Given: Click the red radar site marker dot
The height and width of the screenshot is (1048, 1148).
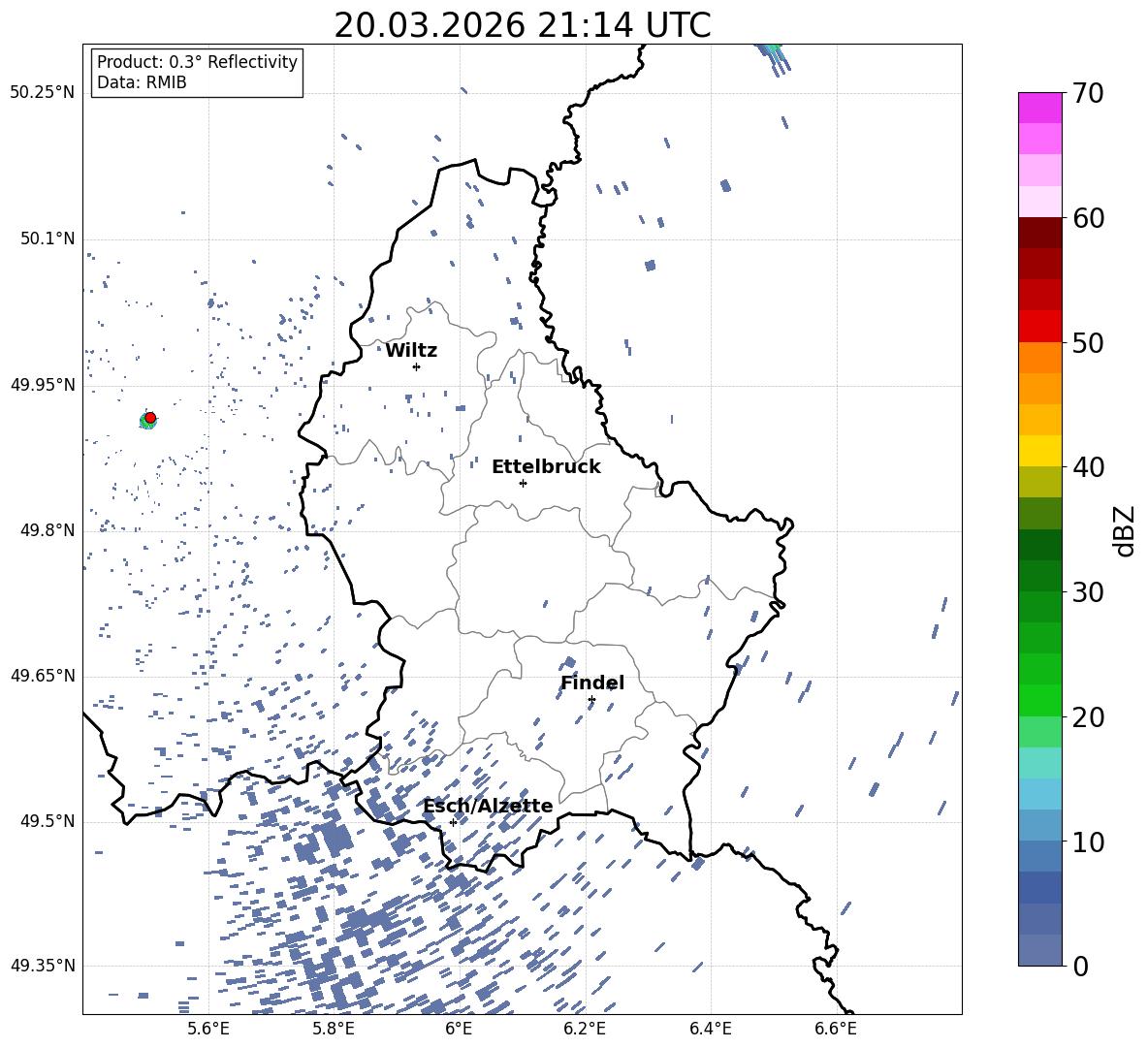Looking at the screenshot, I should 150,418.
